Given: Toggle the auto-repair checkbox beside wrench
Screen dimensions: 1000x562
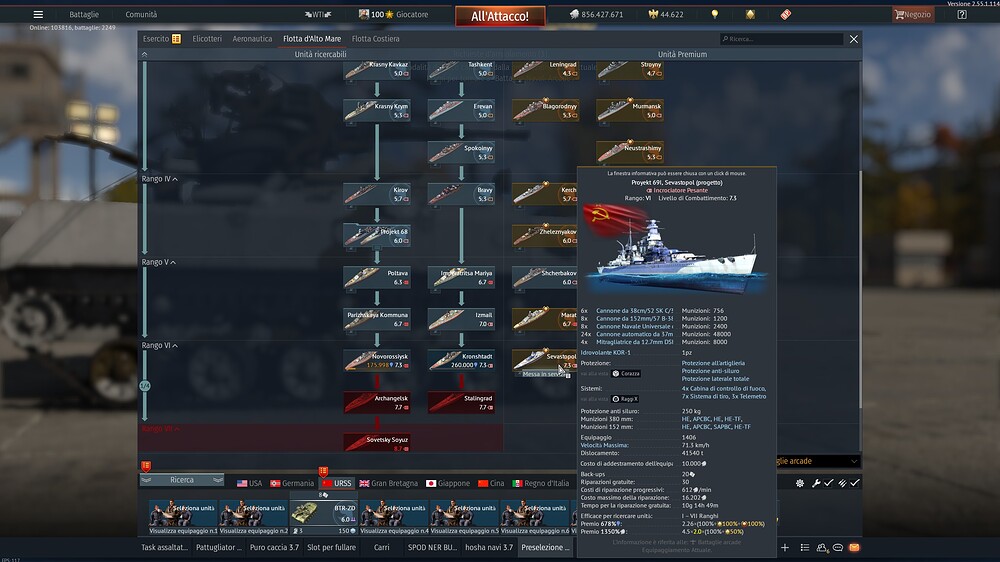Looking at the screenshot, I should coord(828,484).
